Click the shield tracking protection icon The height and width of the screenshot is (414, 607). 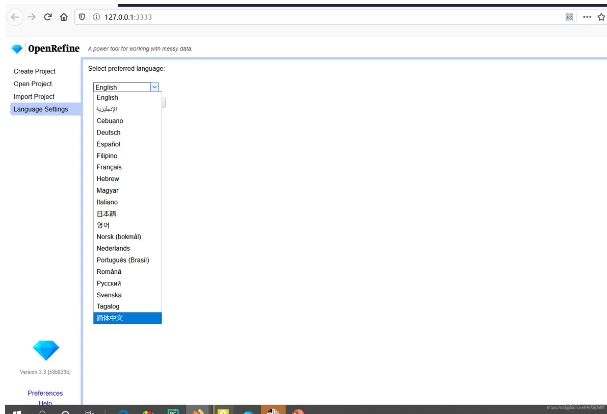(x=82, y=17)
